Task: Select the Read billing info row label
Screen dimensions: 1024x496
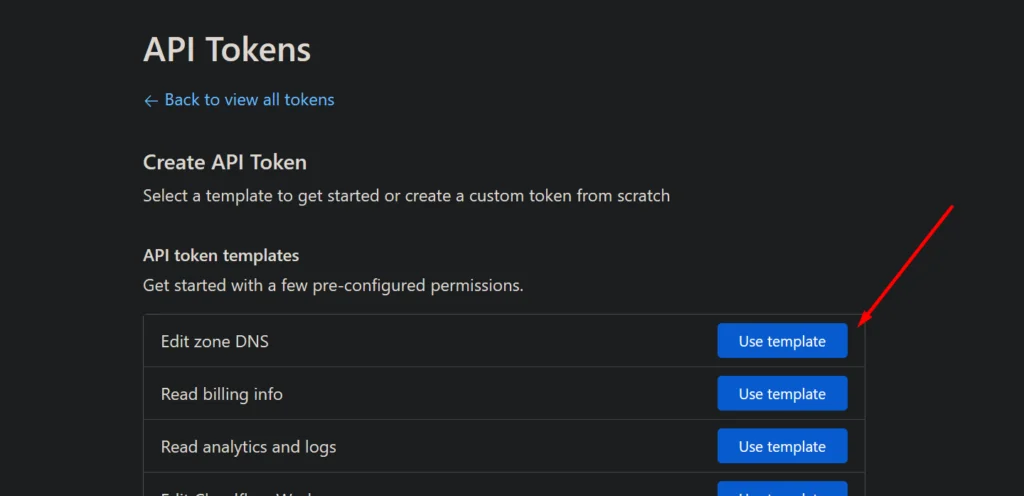Action: (222, 394)
